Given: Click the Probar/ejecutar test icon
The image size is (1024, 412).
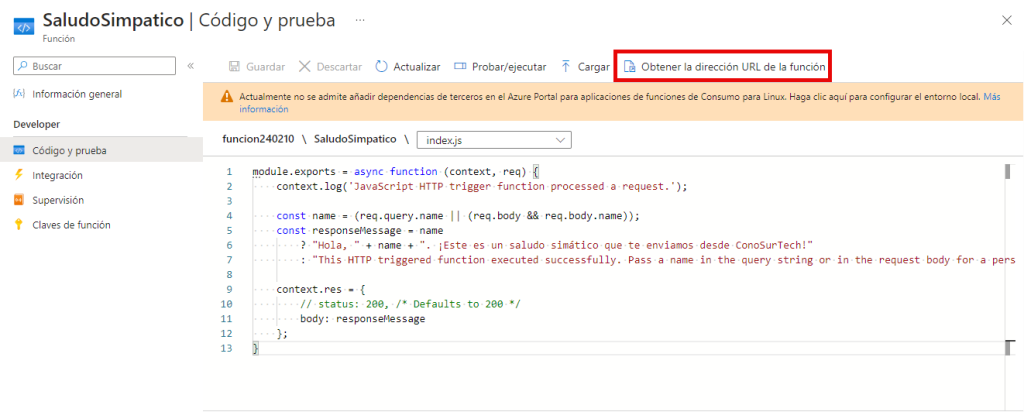Looking at the screenshot, I should click(460, 67).
